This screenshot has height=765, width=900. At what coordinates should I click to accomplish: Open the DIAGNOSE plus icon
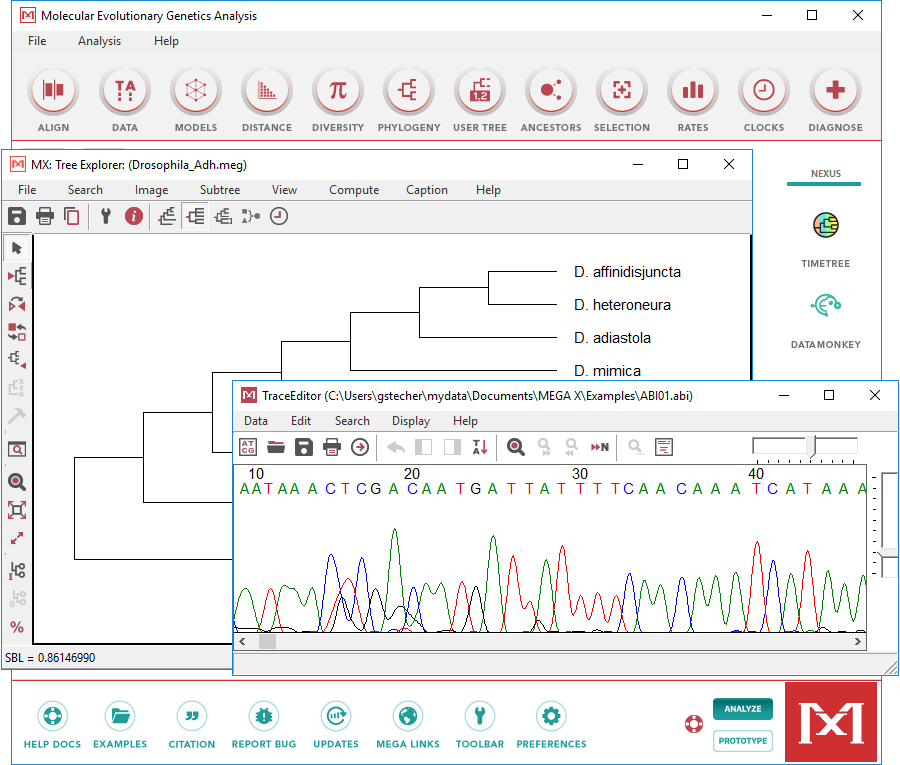click(x=835, y=91)
